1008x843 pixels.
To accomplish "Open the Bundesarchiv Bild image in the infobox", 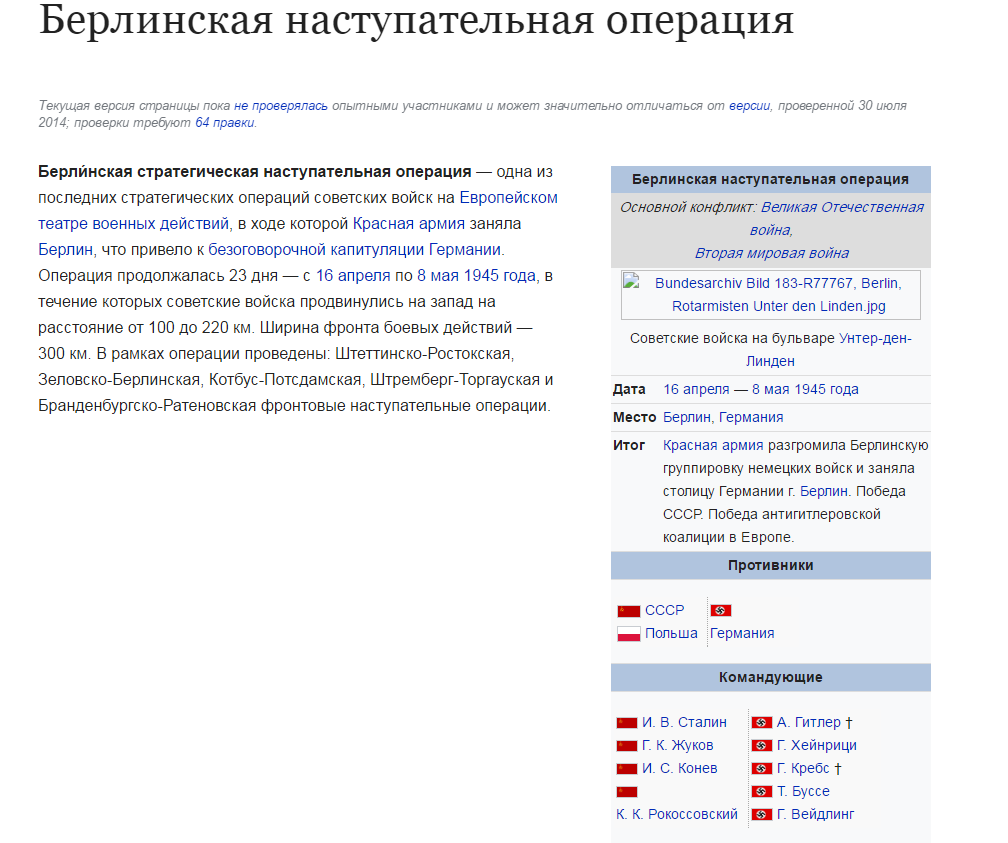I will [770, 295].
